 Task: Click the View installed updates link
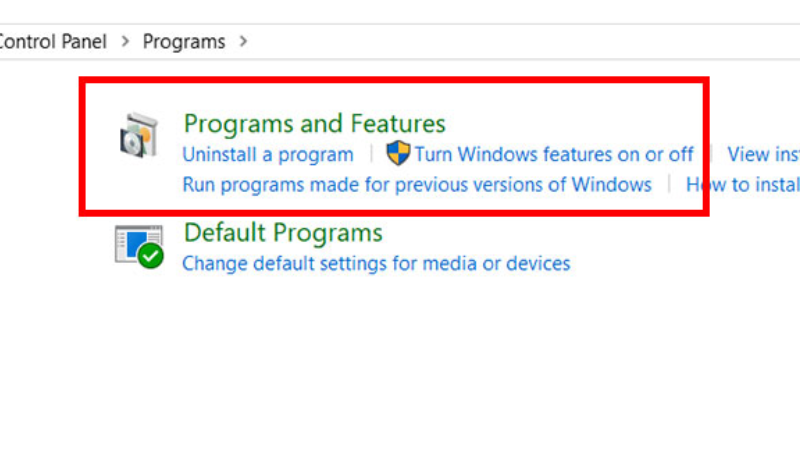763,155
